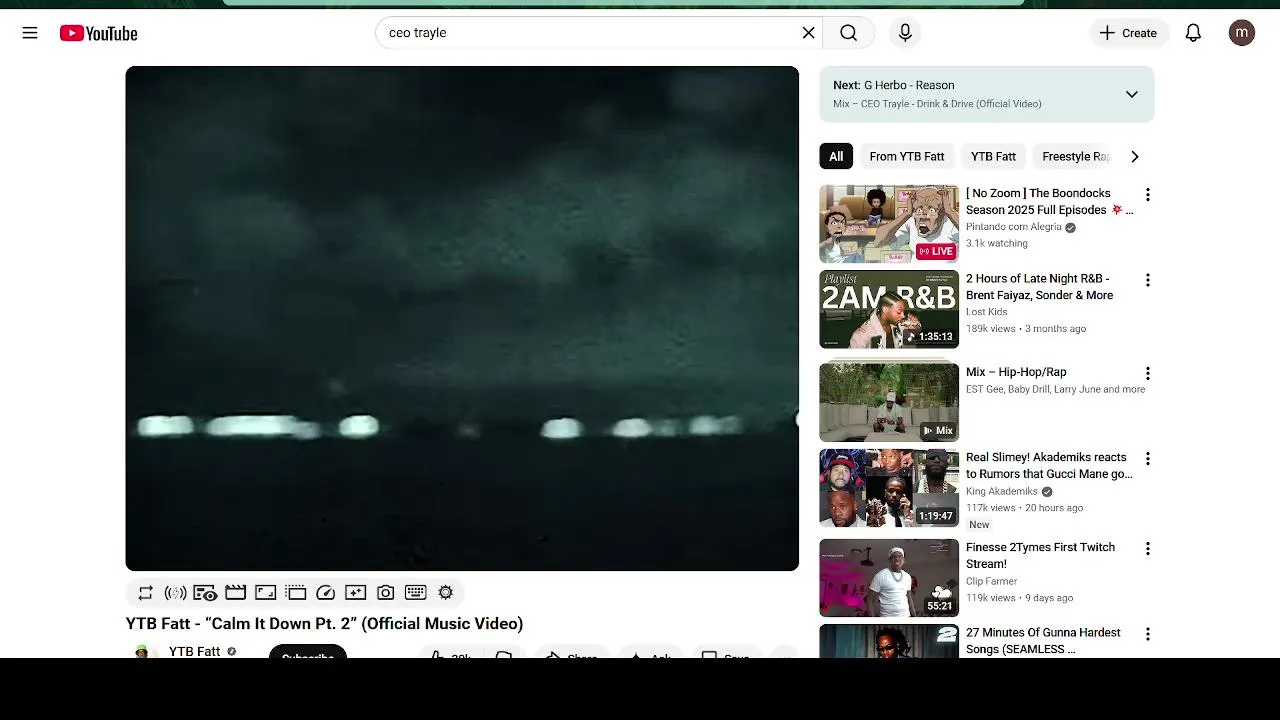Open keyboard shortcuts icon
This screenshot has height=720, width=1280.
415,593
